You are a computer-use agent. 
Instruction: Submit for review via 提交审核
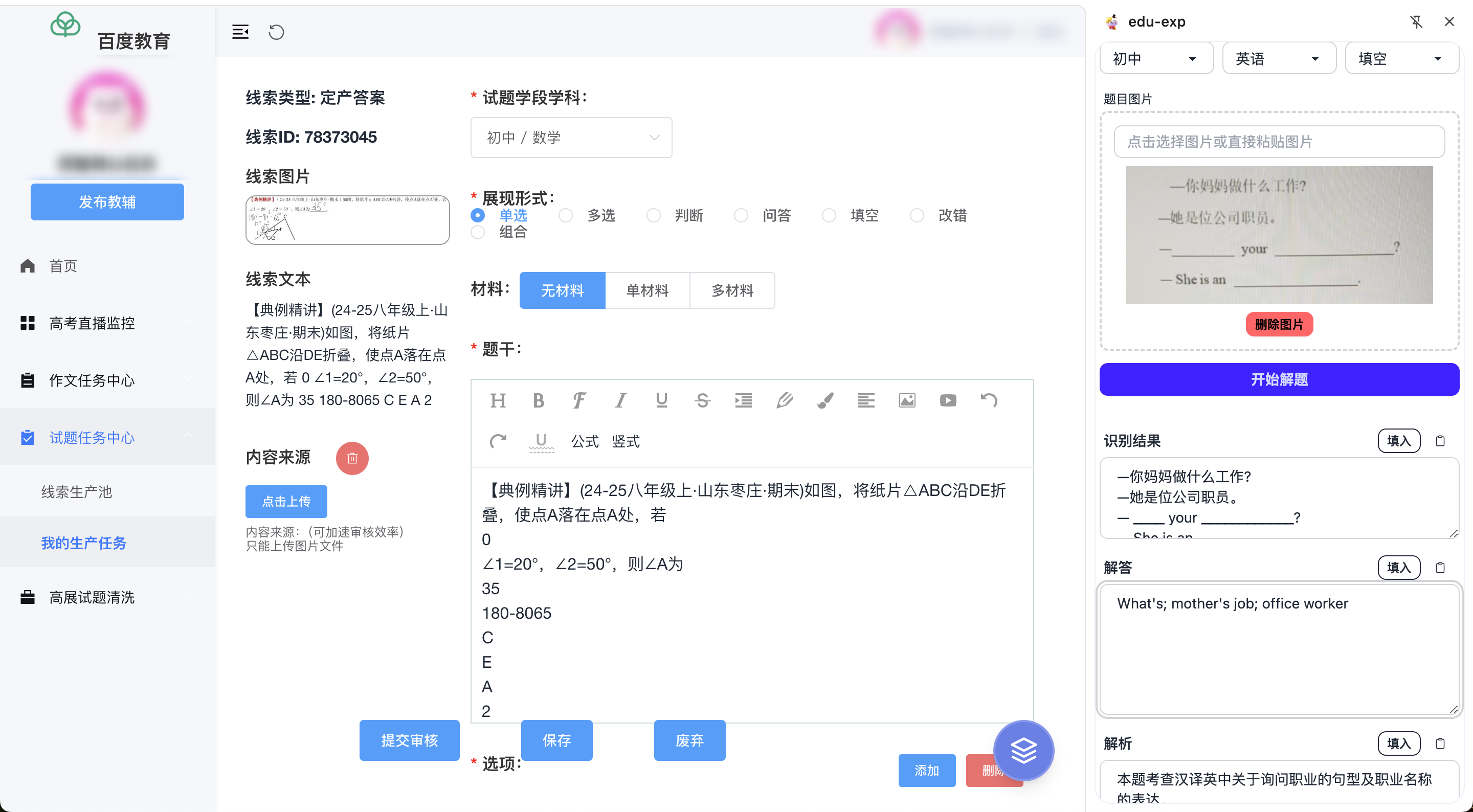(409, 740)
